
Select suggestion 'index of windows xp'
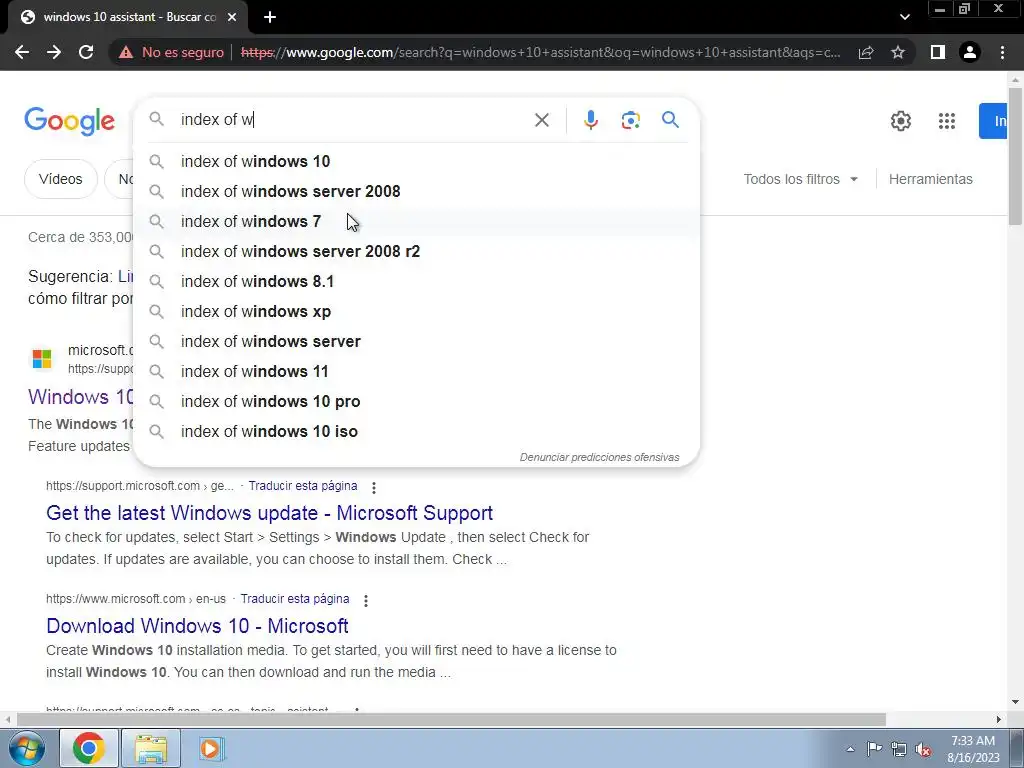pyautogui.click(x=416, y=312)
